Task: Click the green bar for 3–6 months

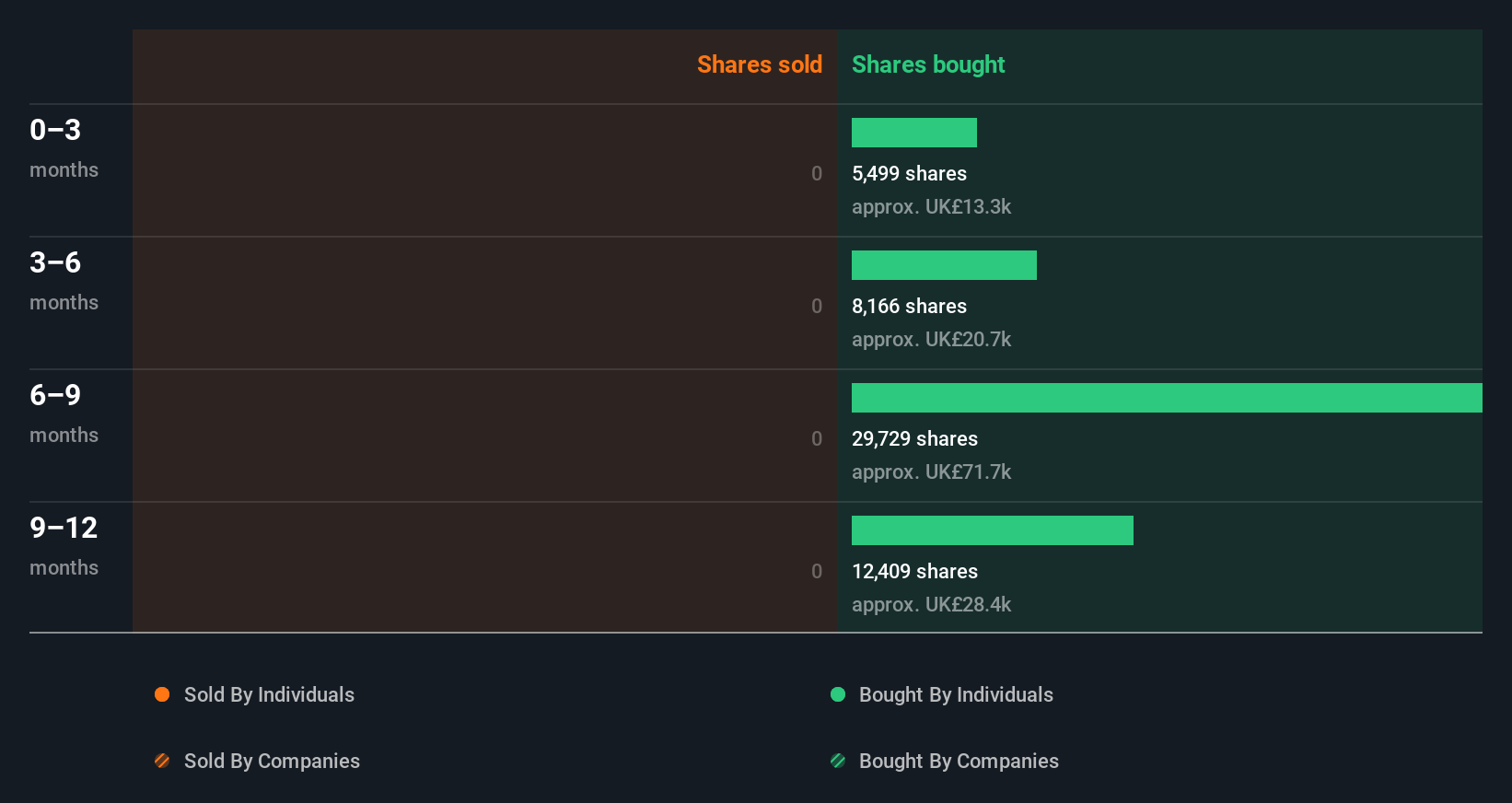Action: point(944,265)
